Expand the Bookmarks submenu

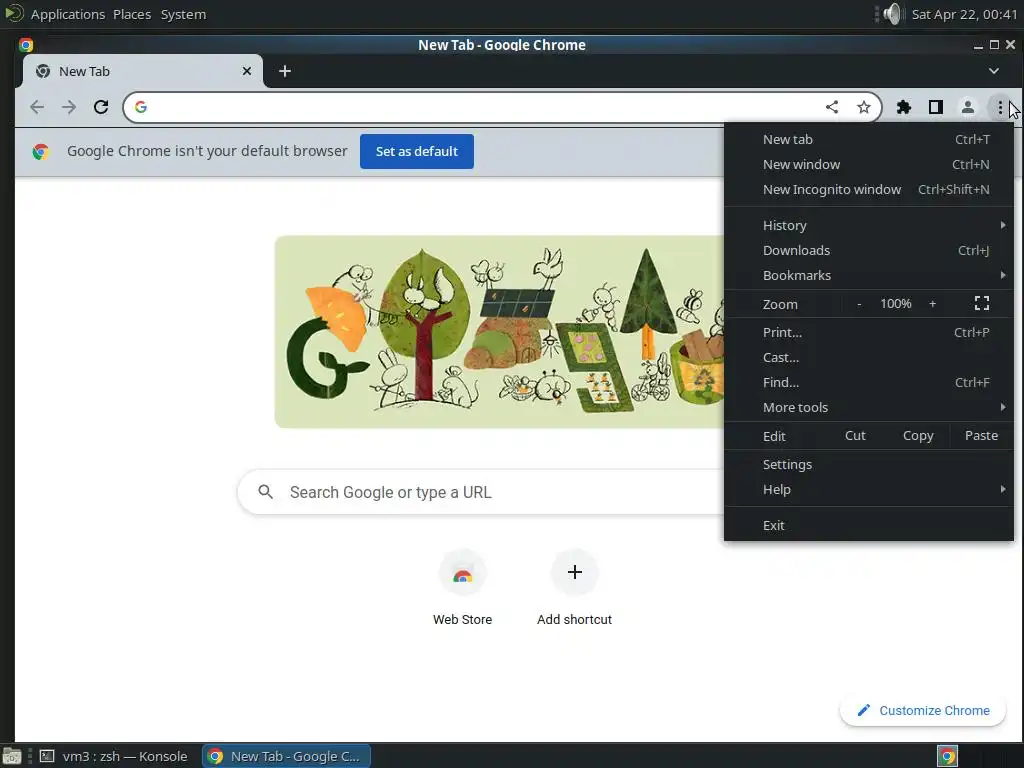click(869, 276)
